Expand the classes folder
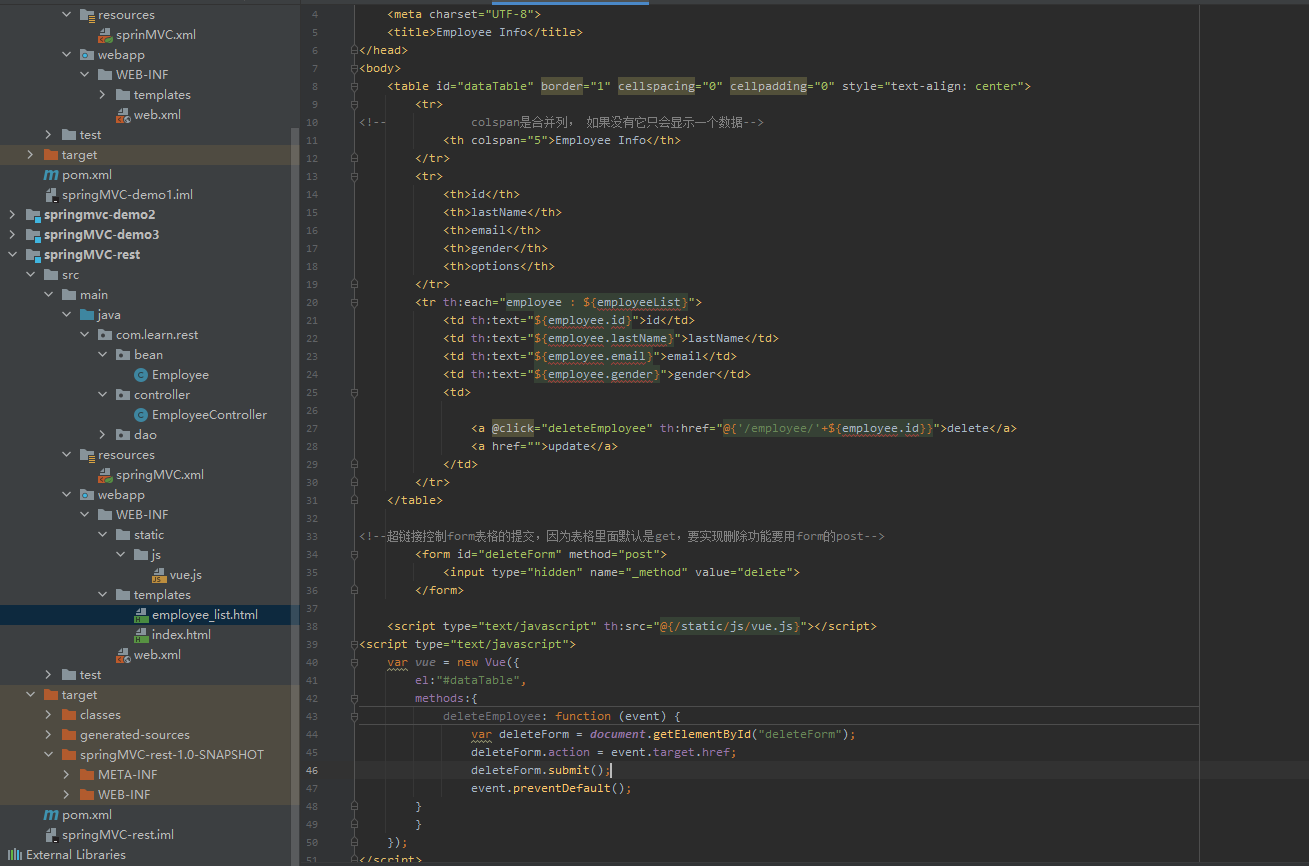 click(48, 715)
